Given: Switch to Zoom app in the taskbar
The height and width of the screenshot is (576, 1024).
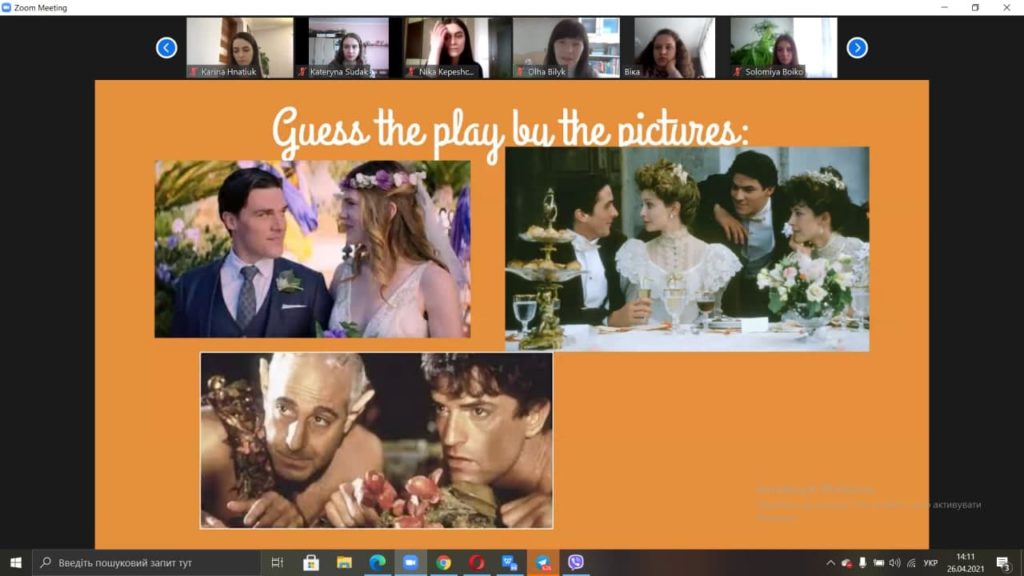Looking at the screenshot, I should point(410,562).
